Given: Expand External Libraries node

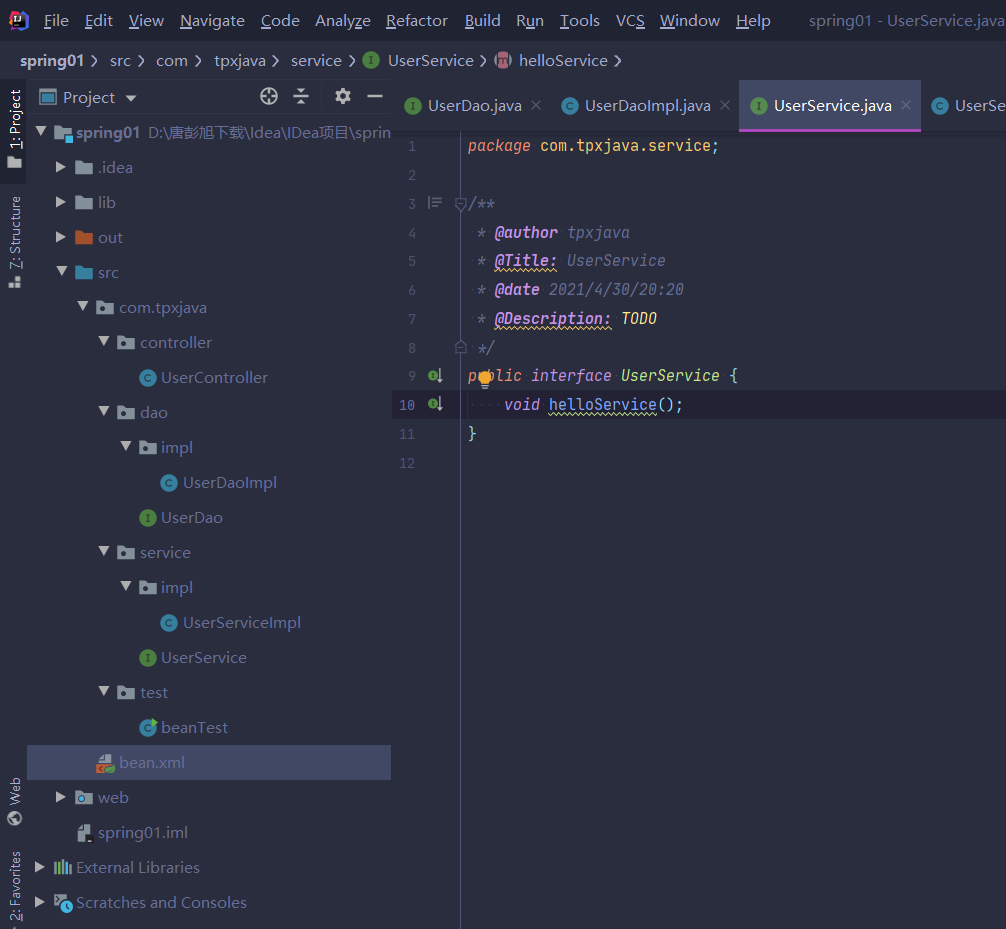Looking at the screenshot, I should pos(39,867).
